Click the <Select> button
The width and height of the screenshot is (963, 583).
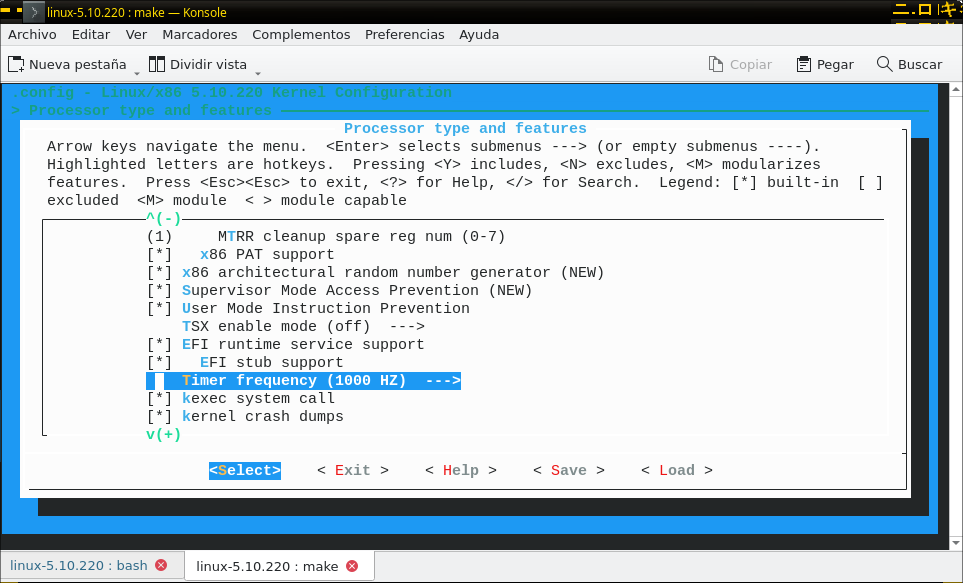click(x=244, y=471)
